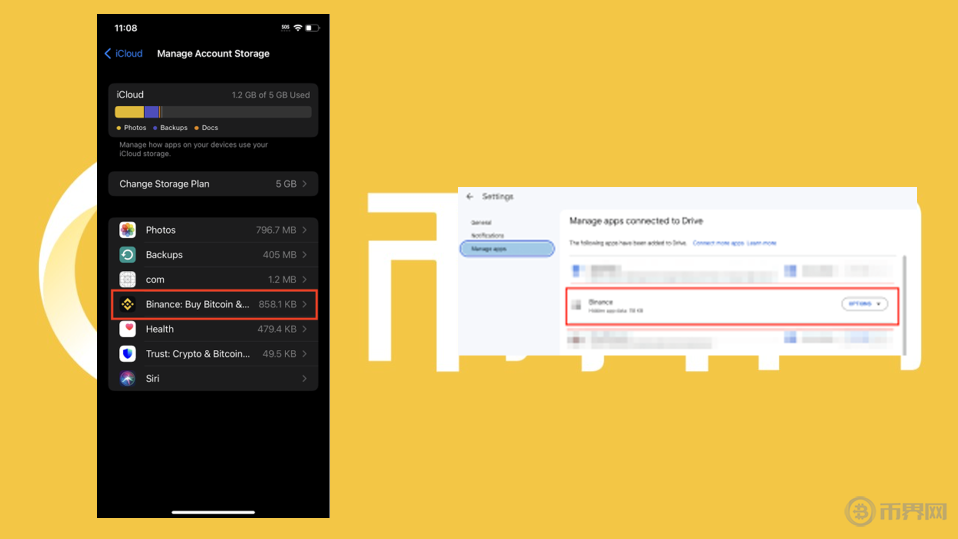Select the Notifications settings tab
Screen dimensions: 958x539
[487, 235]
